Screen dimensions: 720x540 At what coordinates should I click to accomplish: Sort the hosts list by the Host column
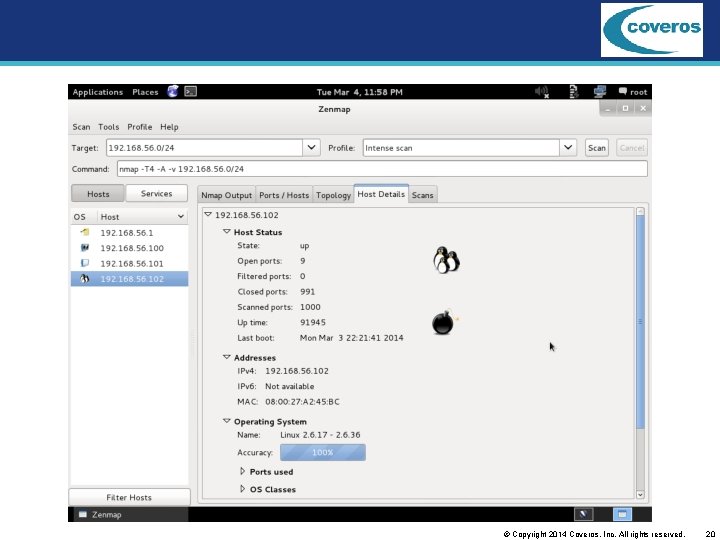(142, 217)
